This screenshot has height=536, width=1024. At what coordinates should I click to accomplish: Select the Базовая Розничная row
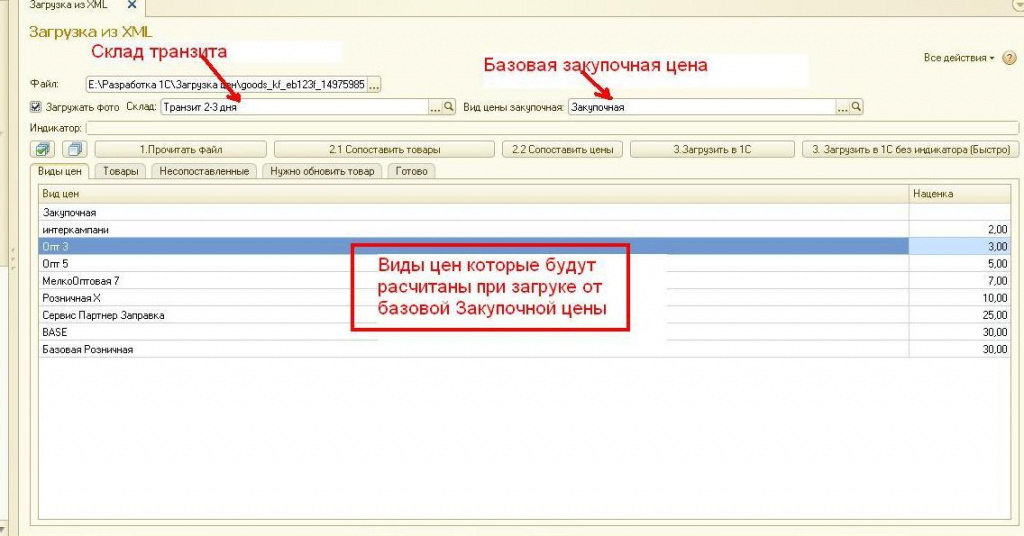(524, 349)
